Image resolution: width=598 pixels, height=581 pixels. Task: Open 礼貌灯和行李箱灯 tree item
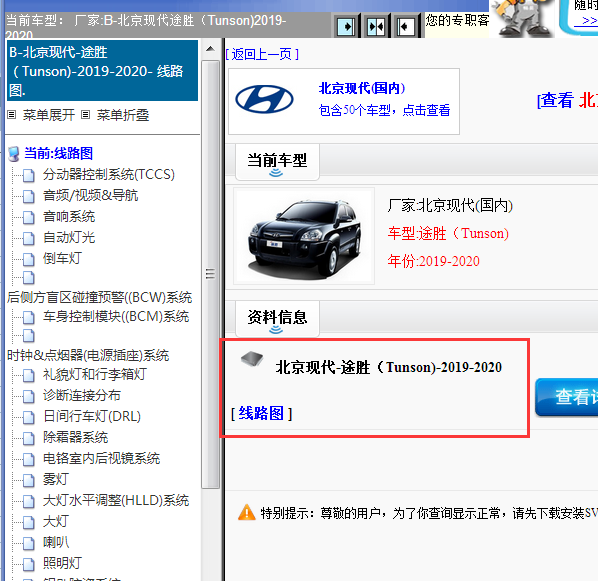[95, 374]
